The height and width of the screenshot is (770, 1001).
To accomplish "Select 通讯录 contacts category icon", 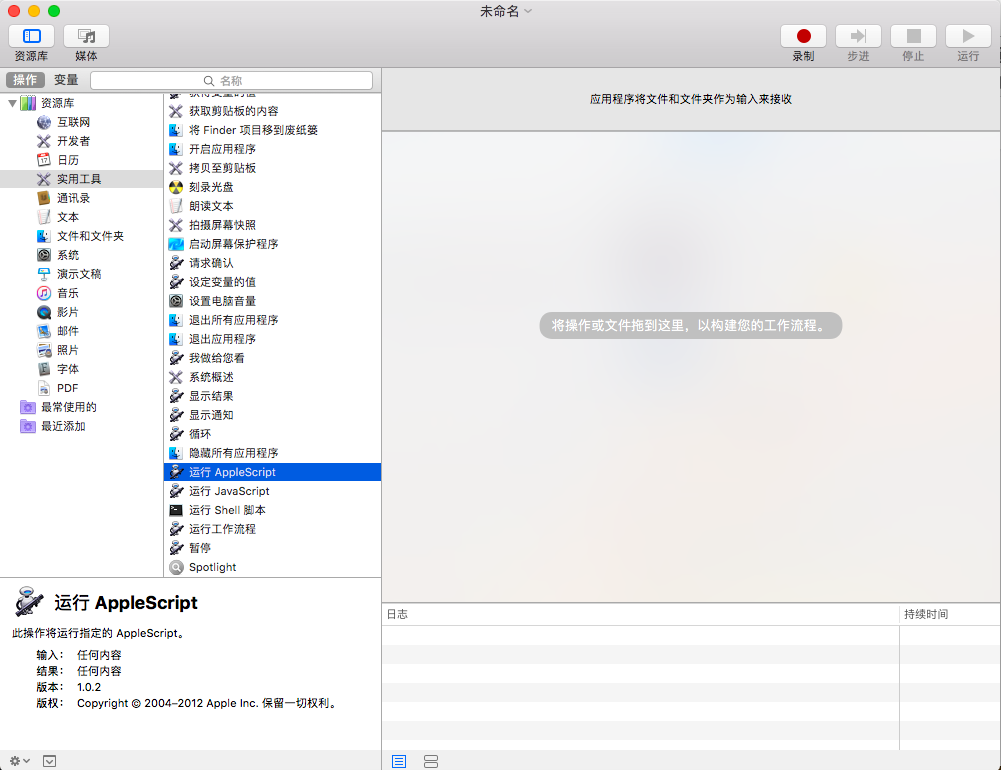I will click(x=43, y=198).
